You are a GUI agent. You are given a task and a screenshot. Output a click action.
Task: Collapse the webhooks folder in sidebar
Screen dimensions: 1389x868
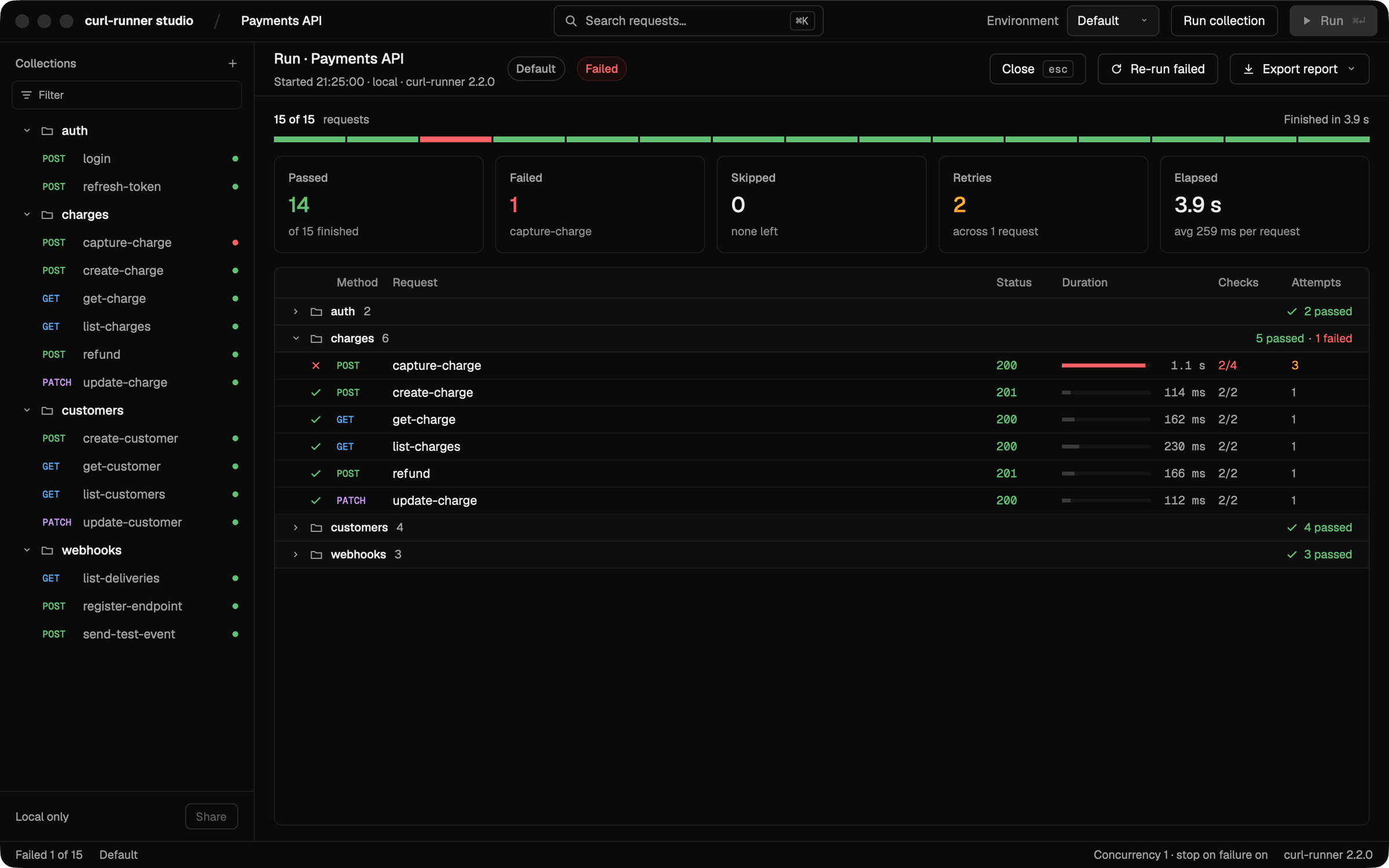coord(27,550)
